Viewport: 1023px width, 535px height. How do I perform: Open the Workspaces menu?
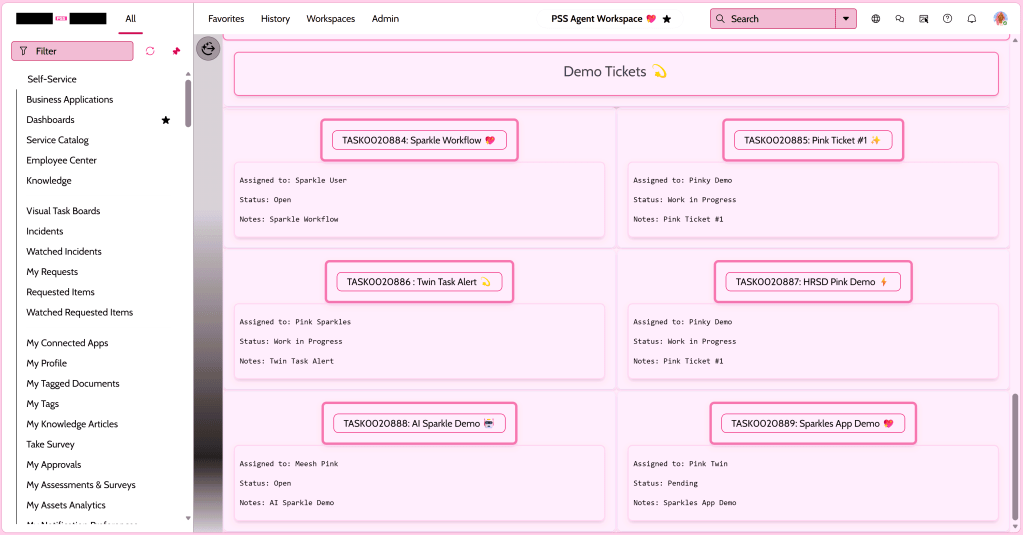pyautogui.click(x=330, y=19)
